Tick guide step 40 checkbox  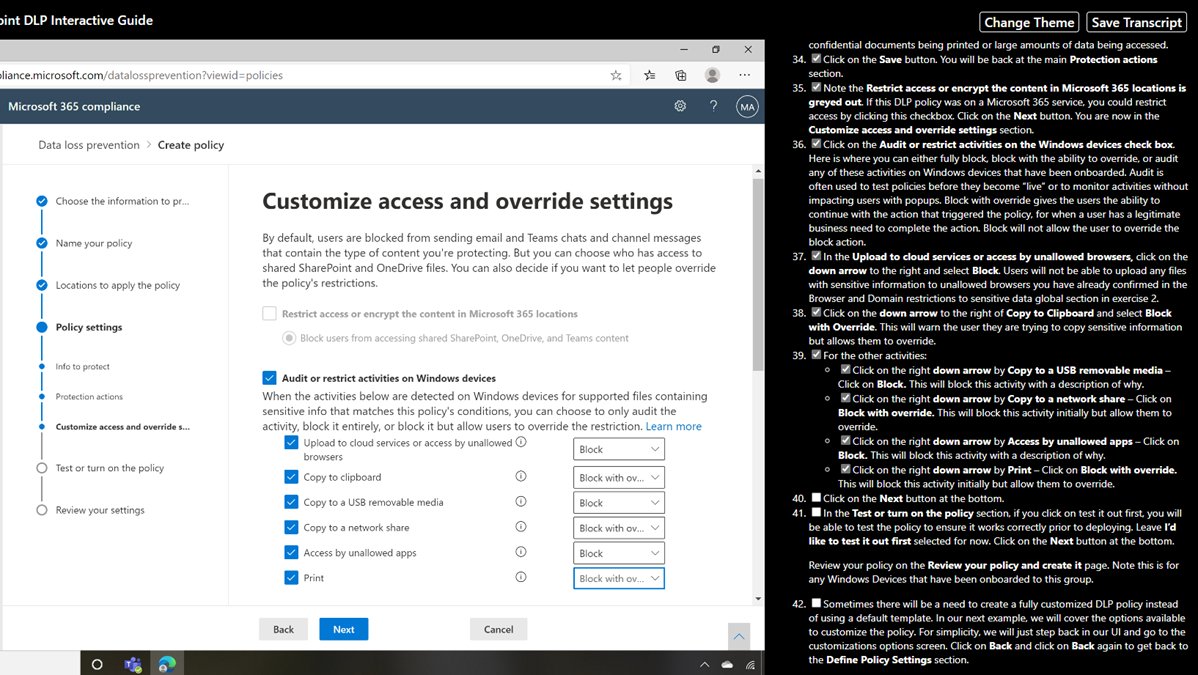tap(816, 498)
